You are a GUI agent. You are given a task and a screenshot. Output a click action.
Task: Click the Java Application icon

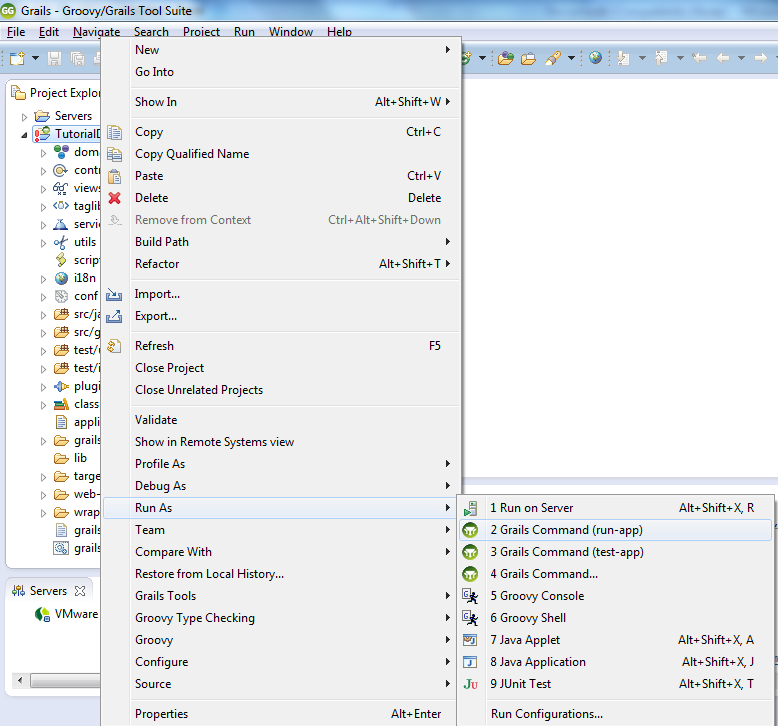point(470,662)
